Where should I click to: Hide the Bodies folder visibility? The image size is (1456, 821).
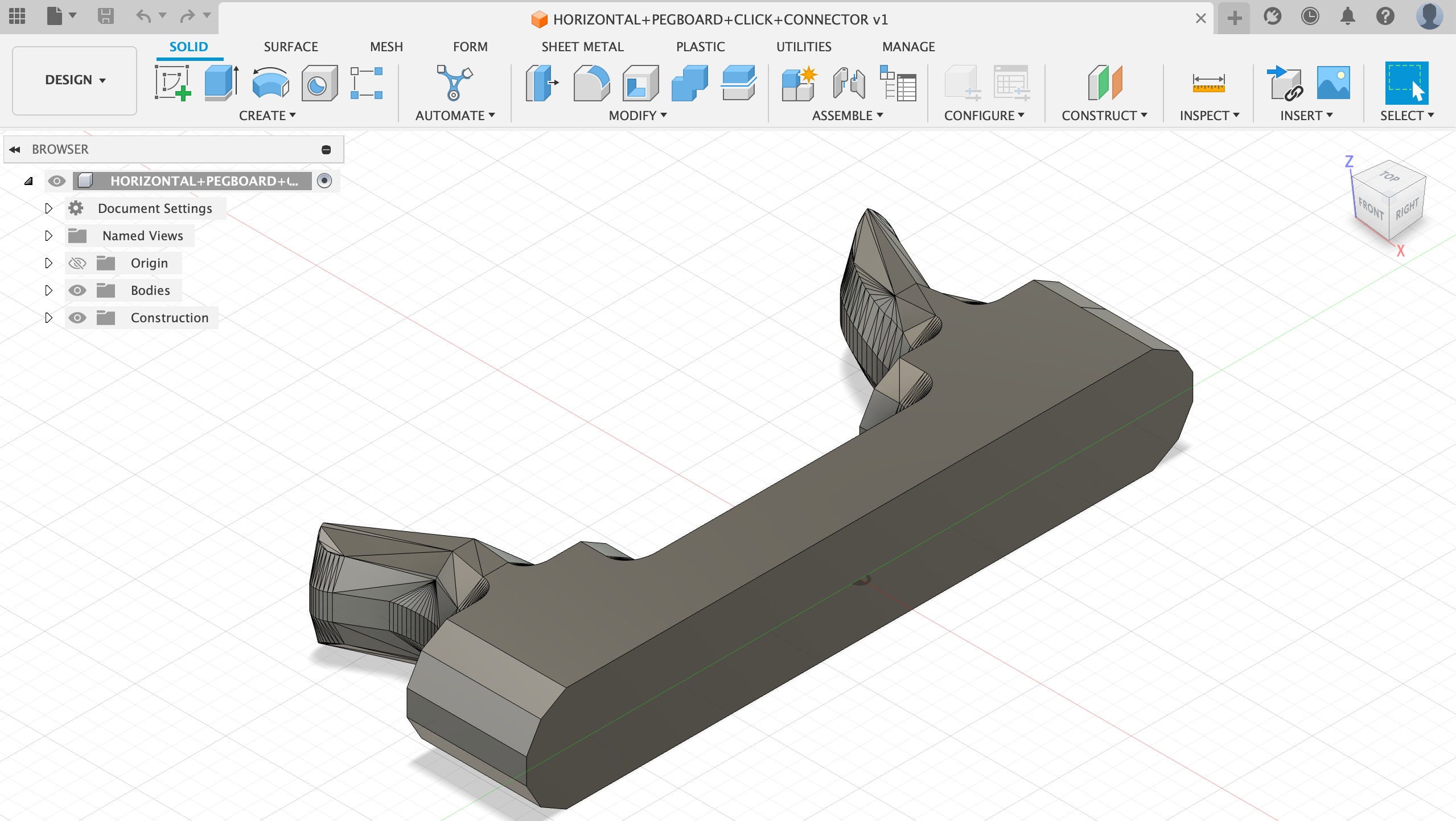coord(78,290)
